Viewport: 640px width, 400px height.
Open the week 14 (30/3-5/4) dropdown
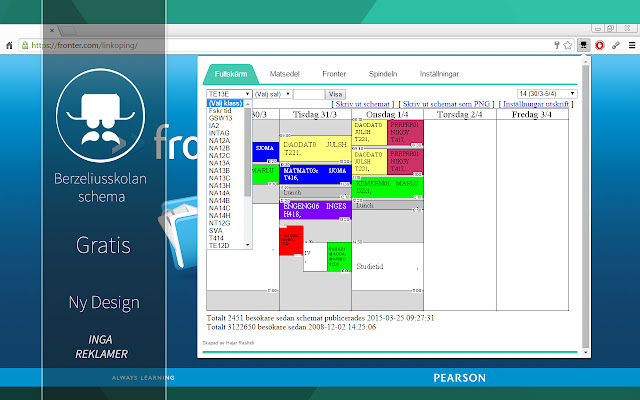[547, 93]
